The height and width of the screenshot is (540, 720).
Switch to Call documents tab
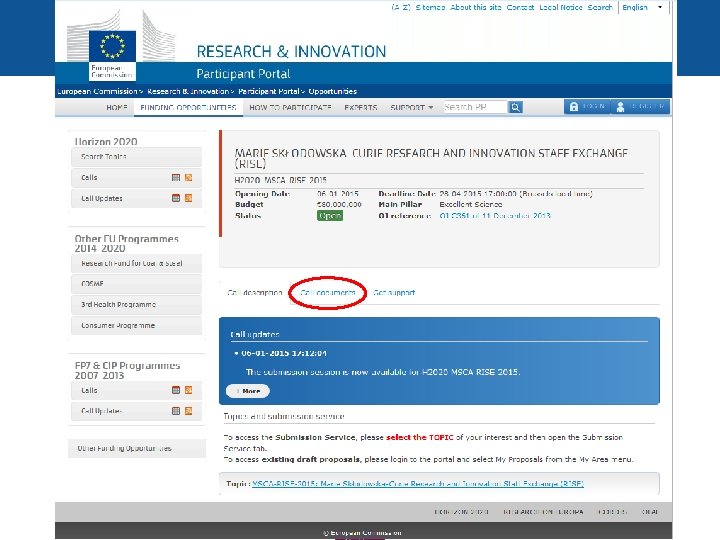(x=327, y=292)
